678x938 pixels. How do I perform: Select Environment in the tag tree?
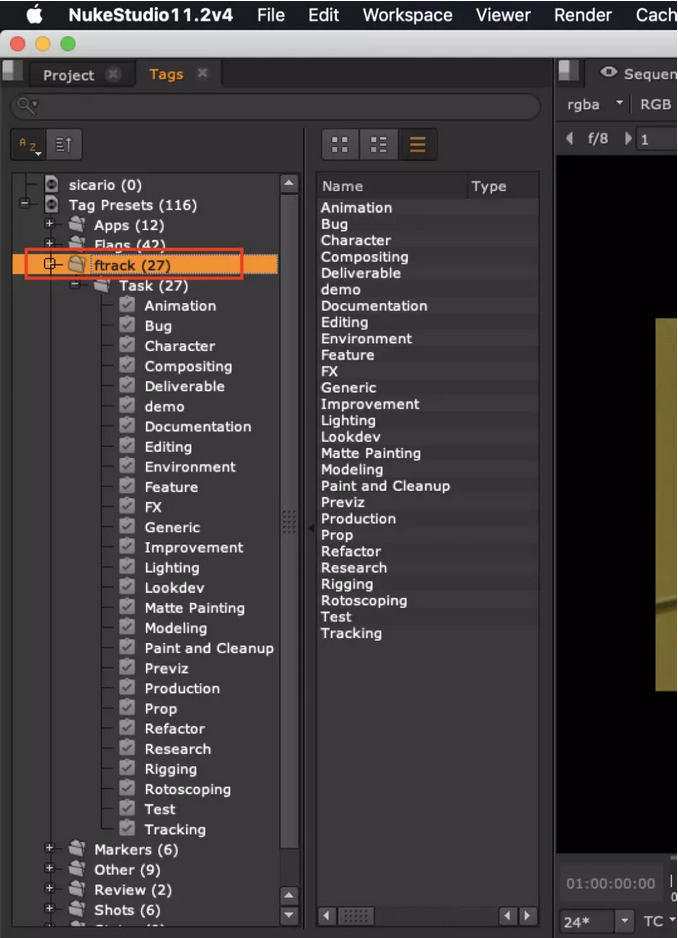pos(190,467)
